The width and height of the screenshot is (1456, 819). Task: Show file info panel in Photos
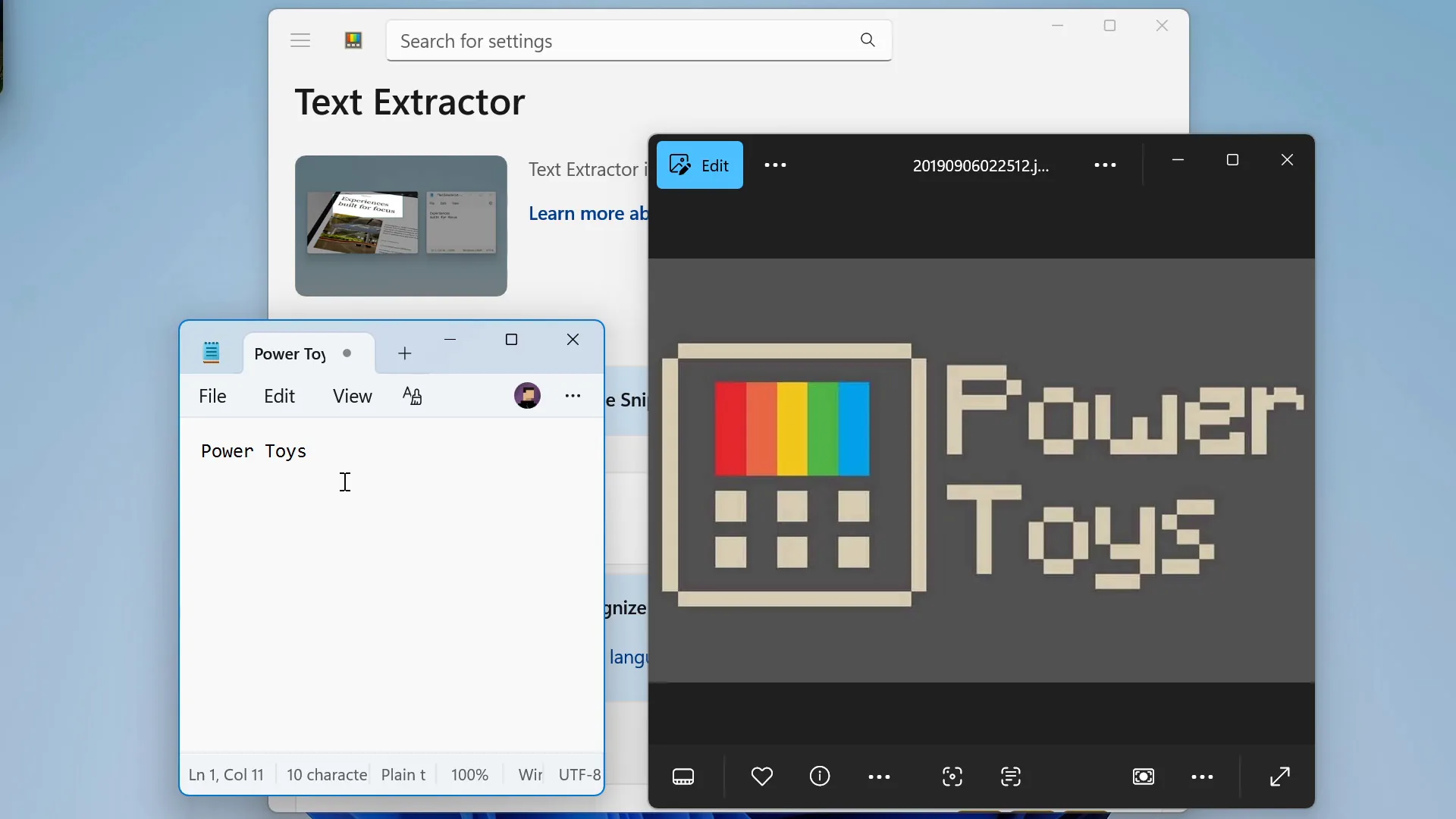click(x=820, y=777)
